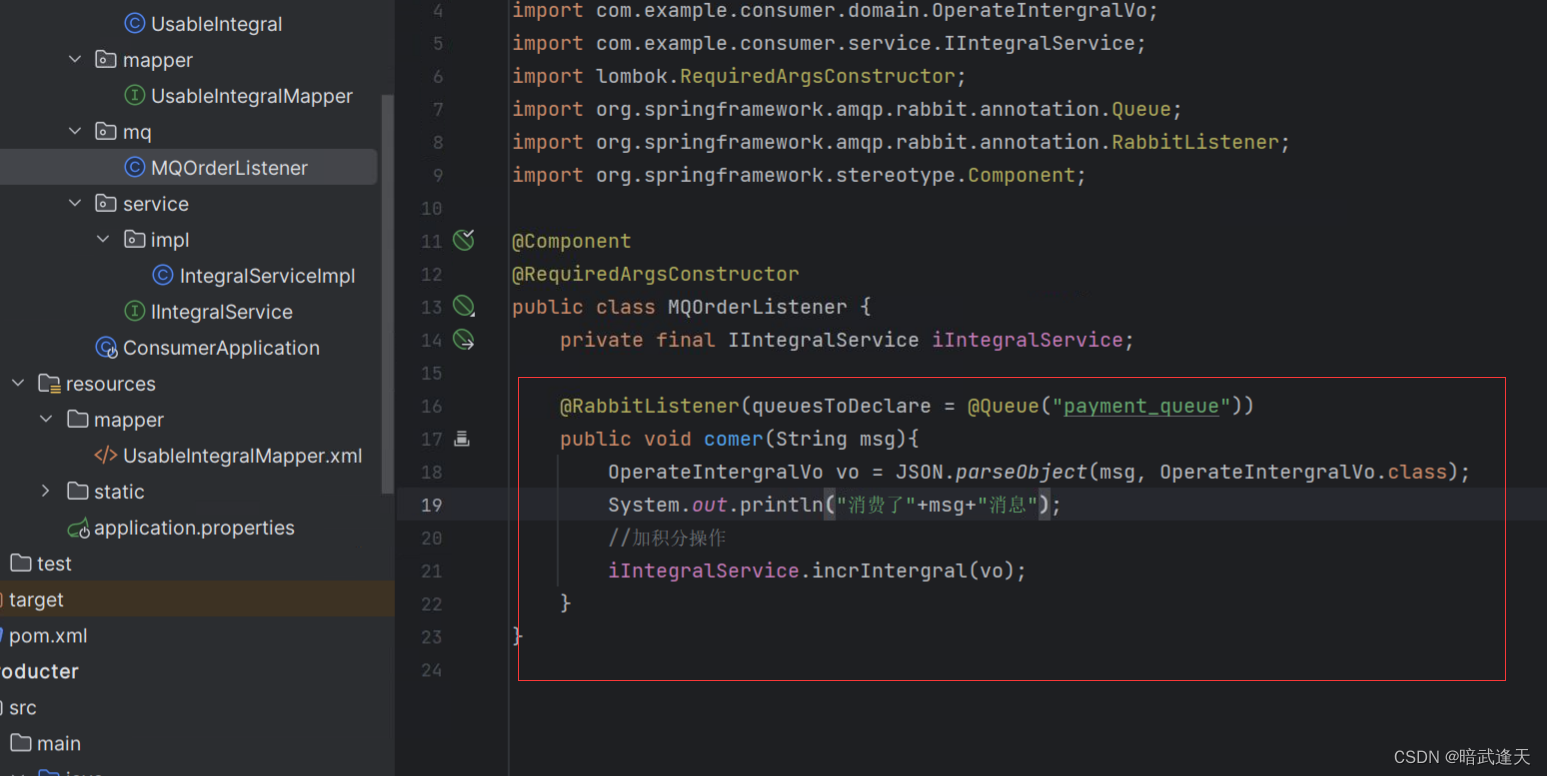Select the target folder
This screenshot has height=776, width=1547.
tap(36, 600)
